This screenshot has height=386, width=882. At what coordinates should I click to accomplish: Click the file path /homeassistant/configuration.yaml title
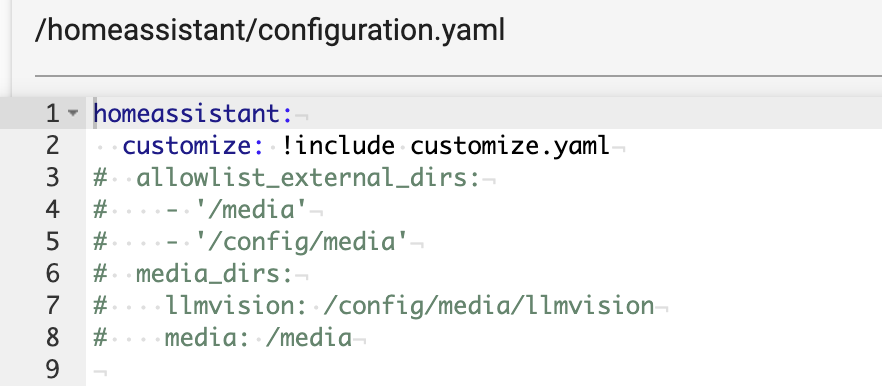click(x=269, y=30)
